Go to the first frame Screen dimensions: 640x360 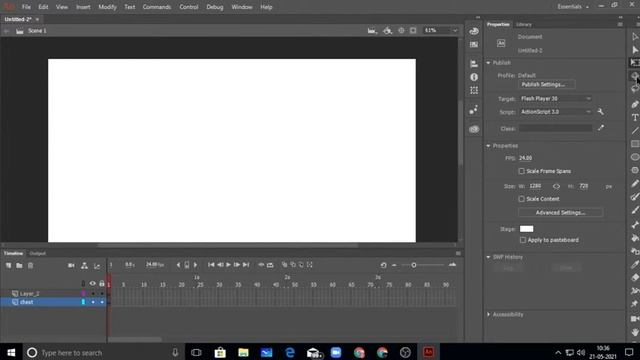(211, 264)
